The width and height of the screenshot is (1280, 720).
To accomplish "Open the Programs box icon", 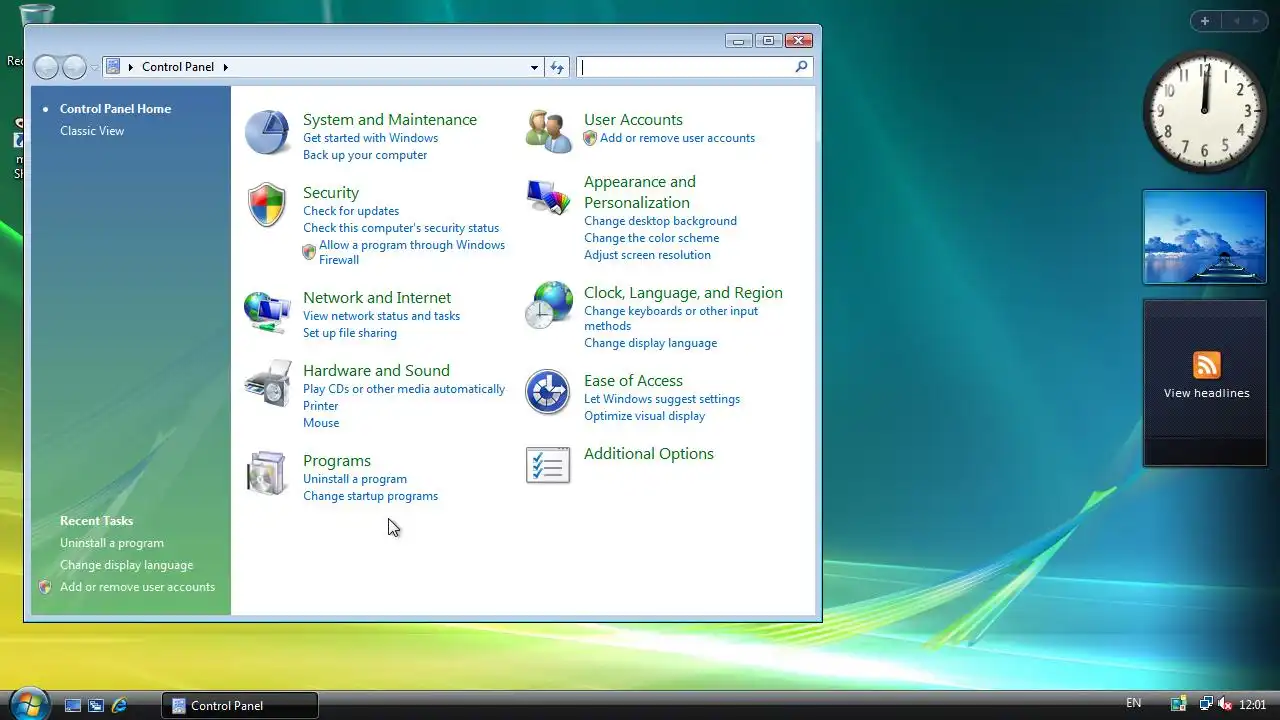I will [x=267, y=473].
